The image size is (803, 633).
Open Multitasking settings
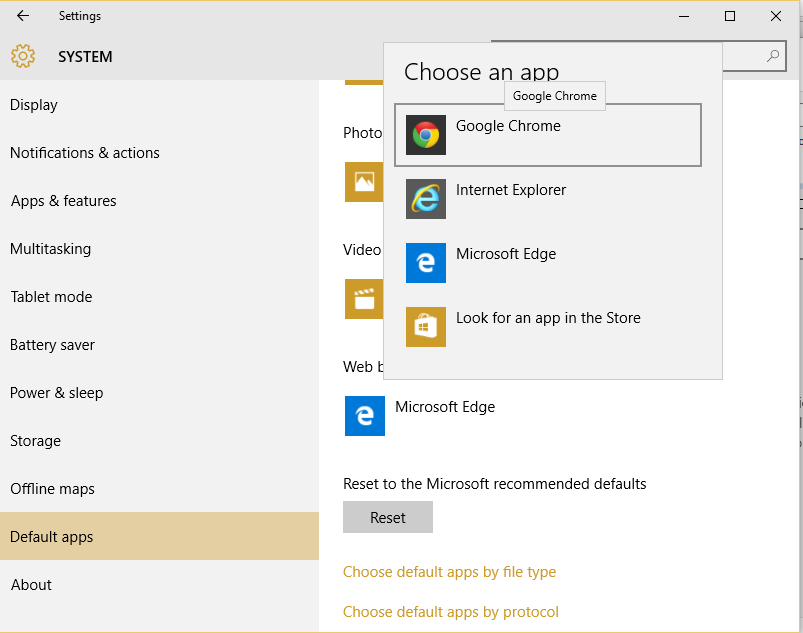pos(159,249)
